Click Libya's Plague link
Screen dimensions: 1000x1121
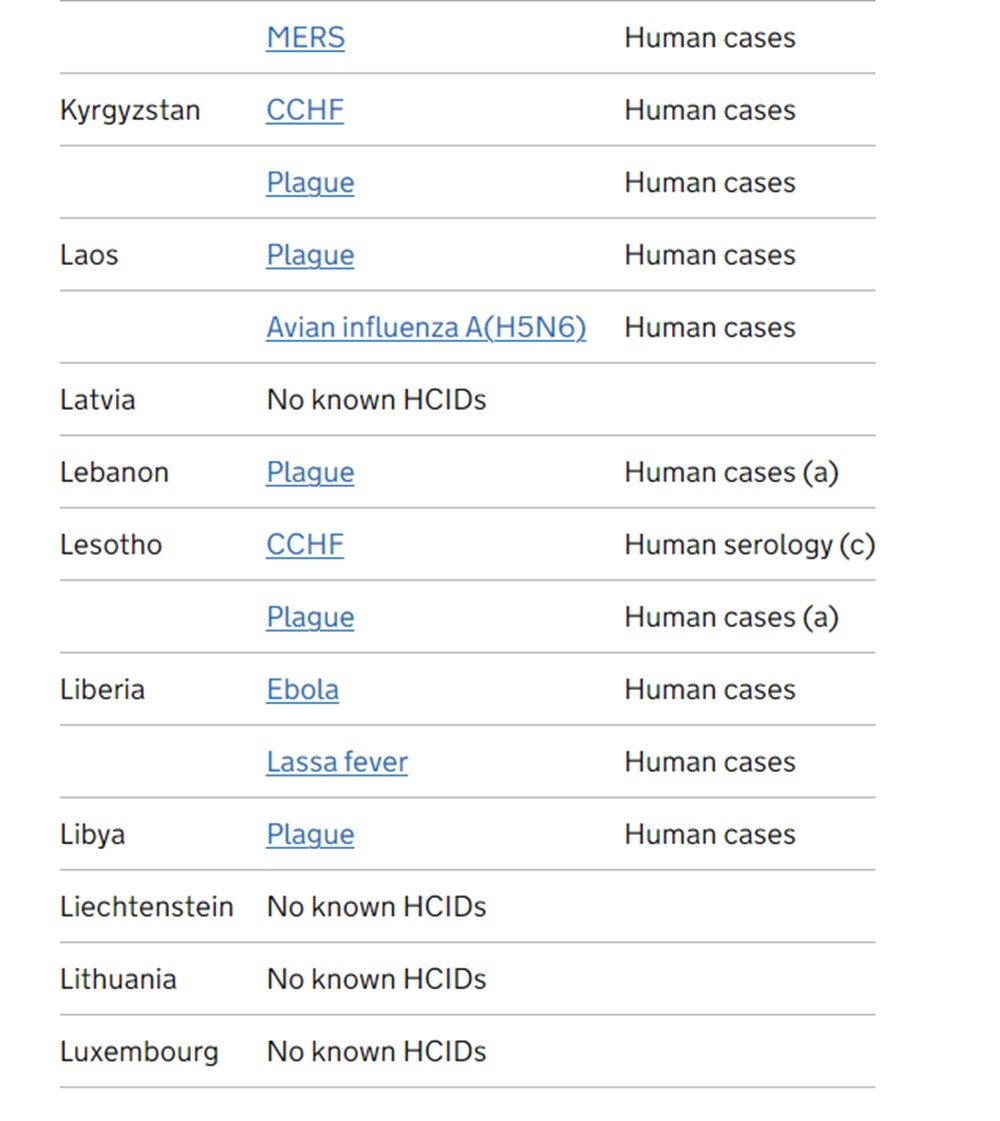[x=310, y=835]
